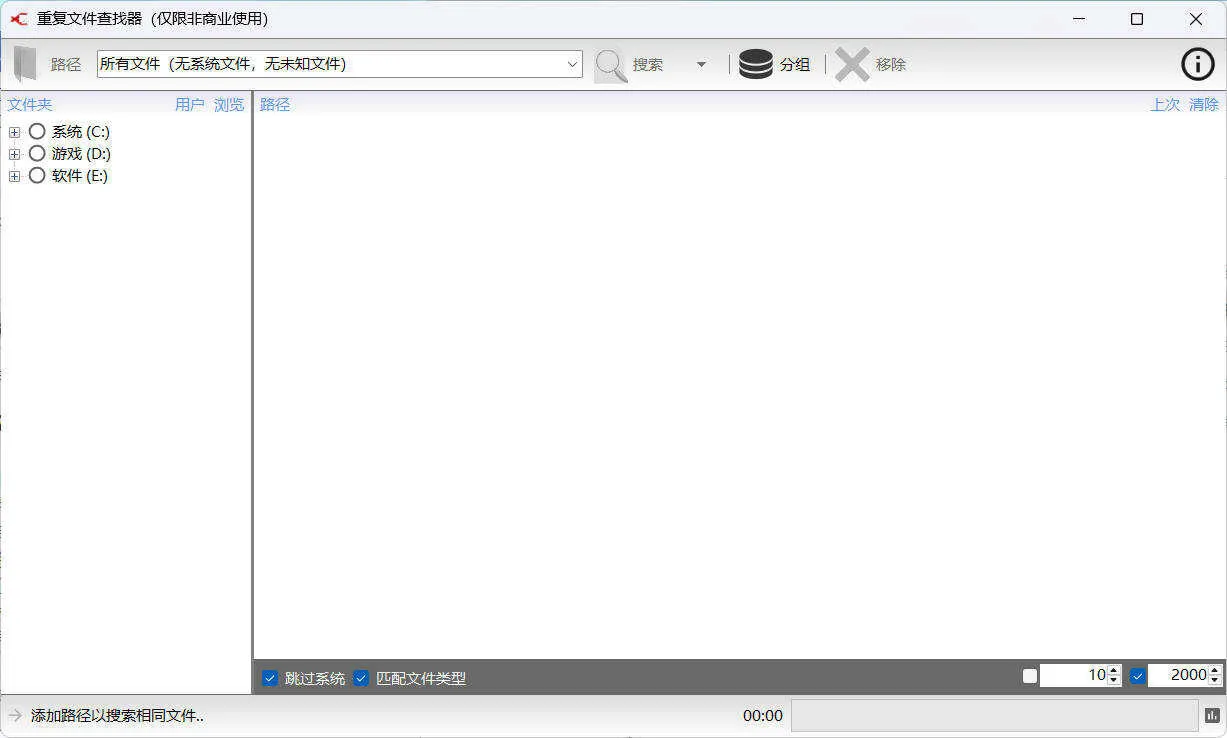This screenshot has width=1227, height=738.
Task: Open the search options dropdown arrow
Action: 701,63
